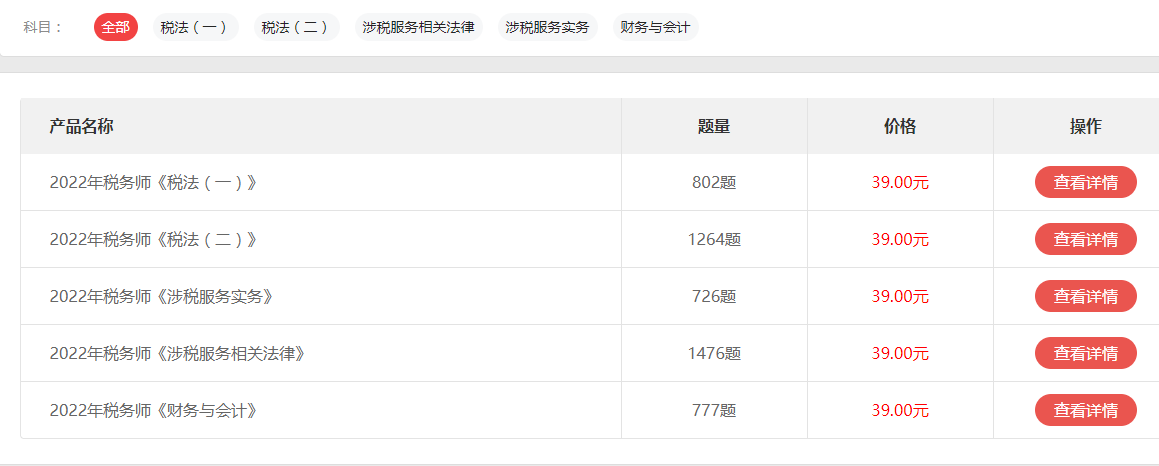Click the 题量 column header

(x=714, y=126)
